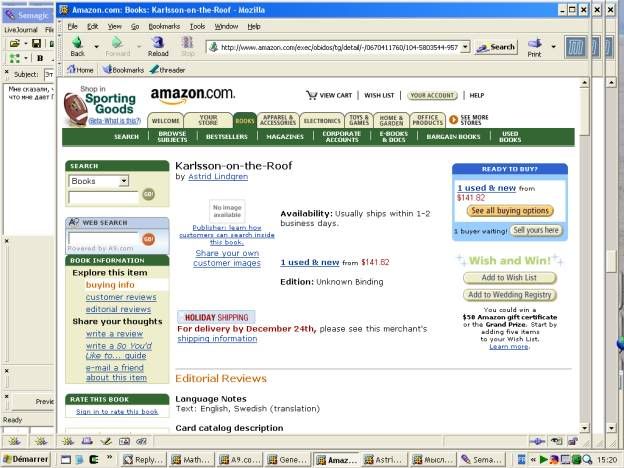Open Bestsellers in the green nav bar
Screen dimensions: 624x468
226,137
